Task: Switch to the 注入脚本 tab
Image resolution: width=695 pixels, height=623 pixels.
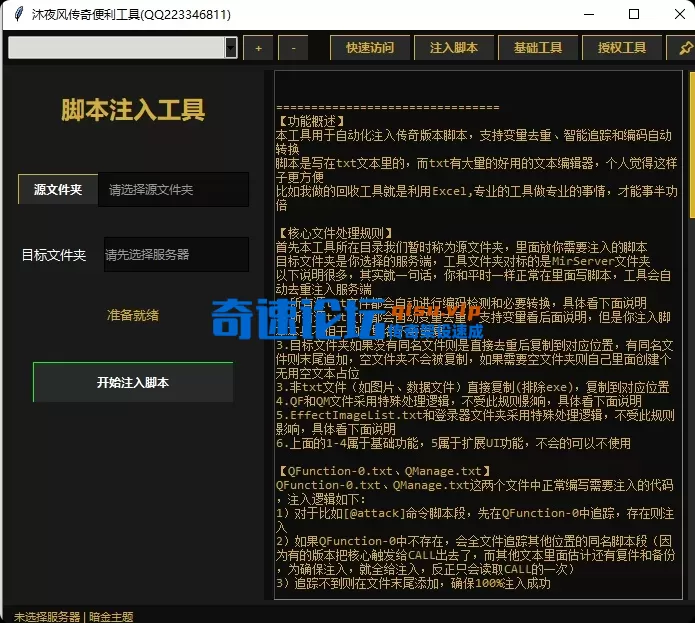Action: point(454,48)
